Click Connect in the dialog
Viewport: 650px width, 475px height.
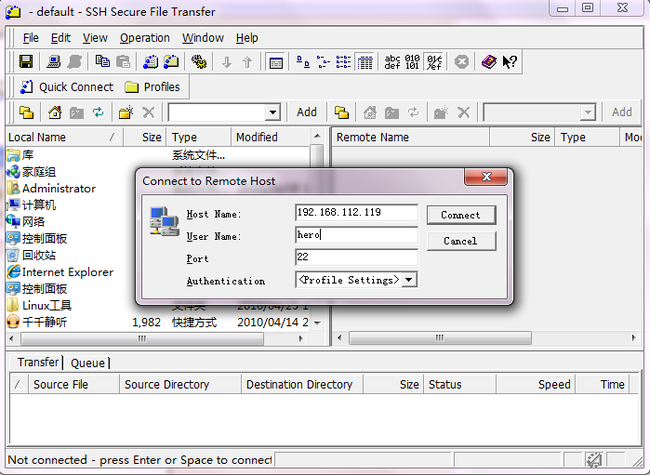click(x=461, y=215)
